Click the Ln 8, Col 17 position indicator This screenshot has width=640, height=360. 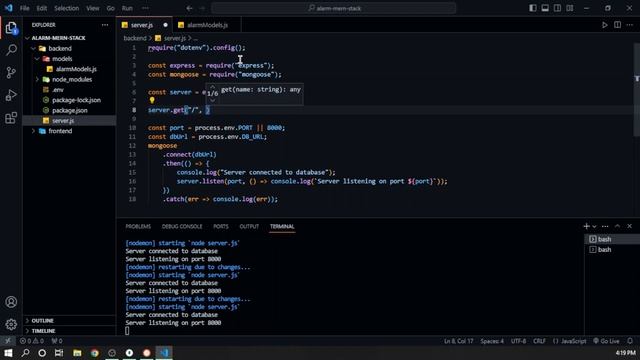(459, 341)
